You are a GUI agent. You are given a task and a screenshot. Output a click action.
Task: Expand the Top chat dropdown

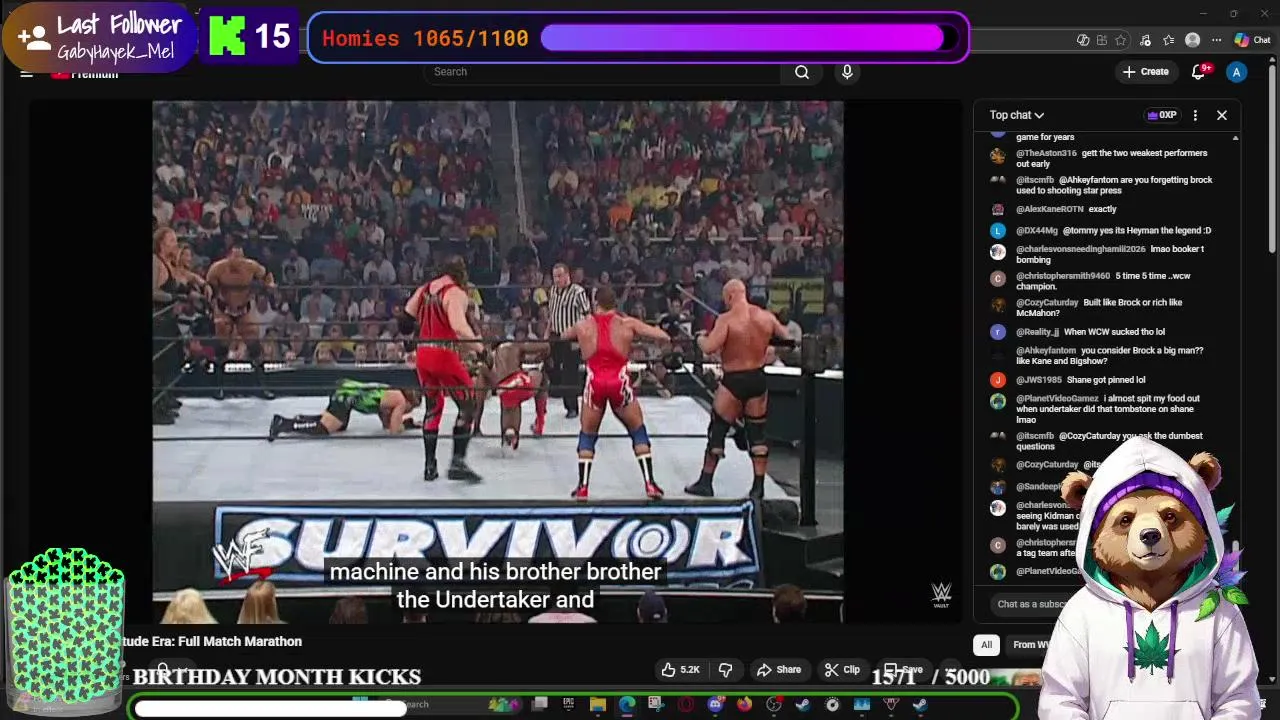[x=1017, y=115]
